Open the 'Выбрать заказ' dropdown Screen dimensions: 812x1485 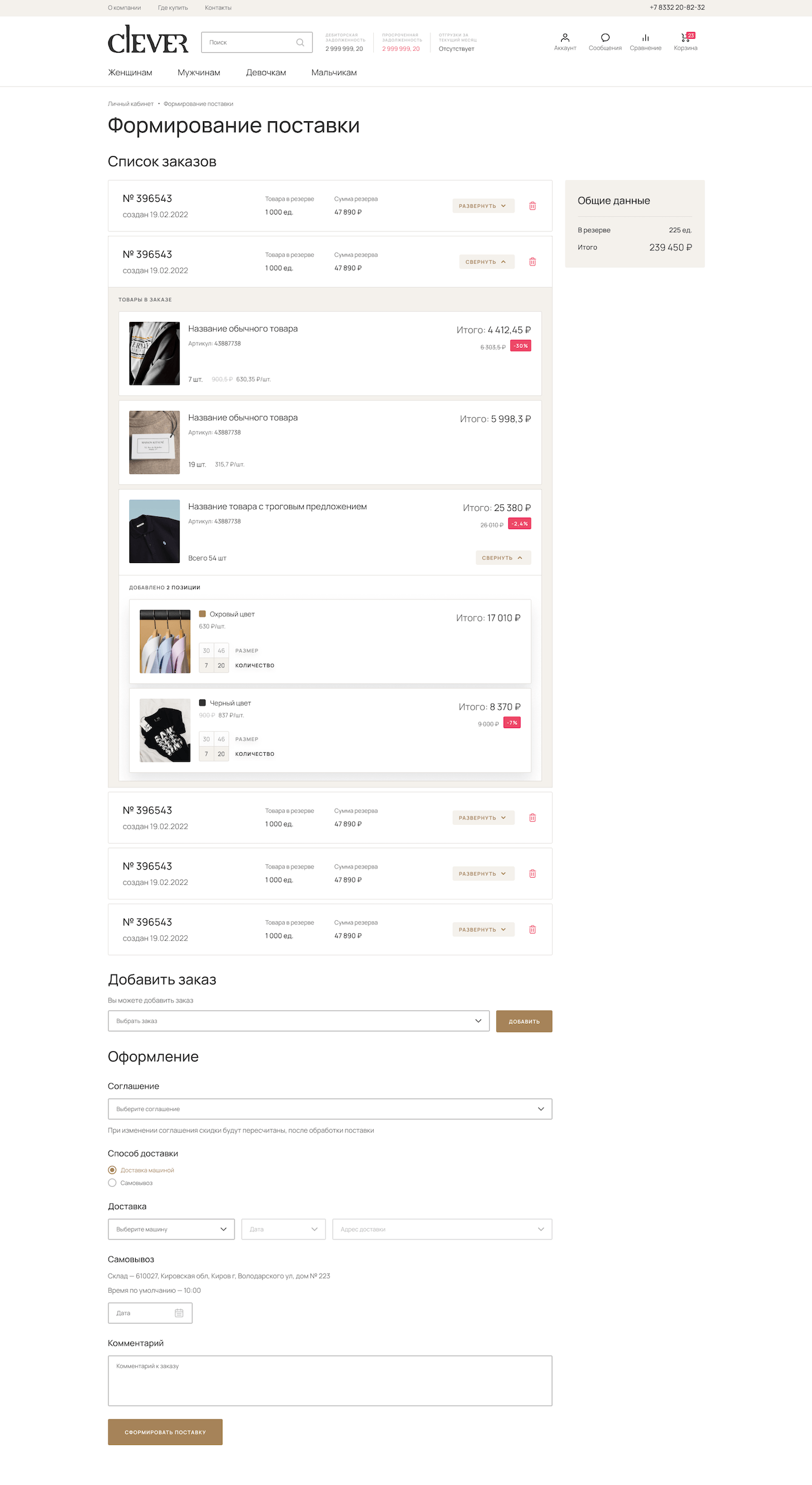coord(299,1021)
